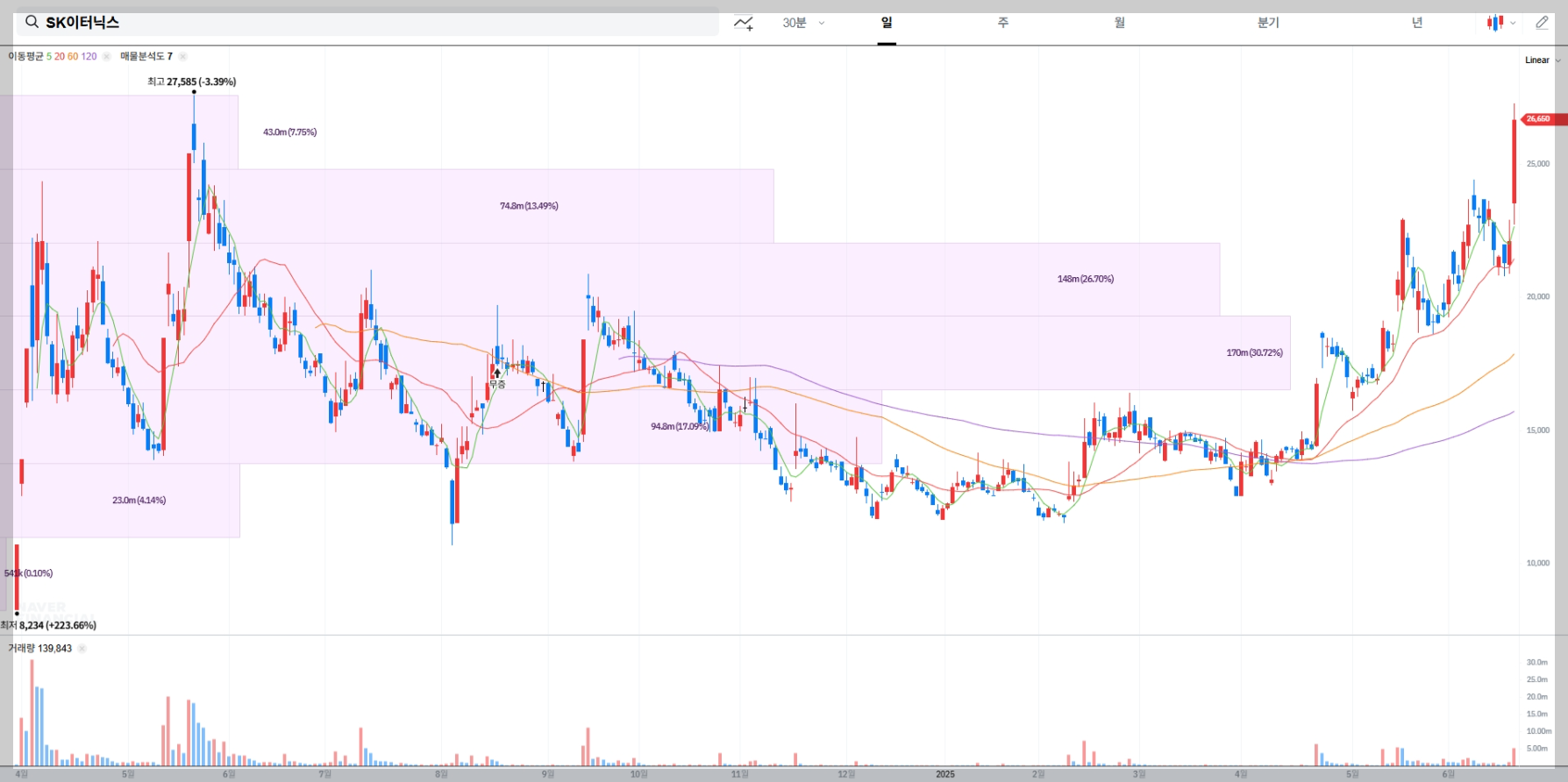Switch to the 년 yearly tab
The height and width of the screenshot is (782, 1568).
(x=1417, y=23)
